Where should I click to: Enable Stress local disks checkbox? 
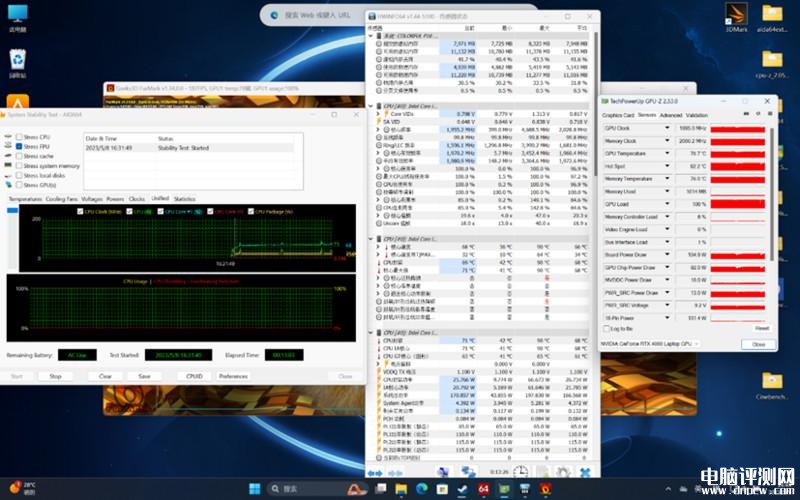point(19,175)
